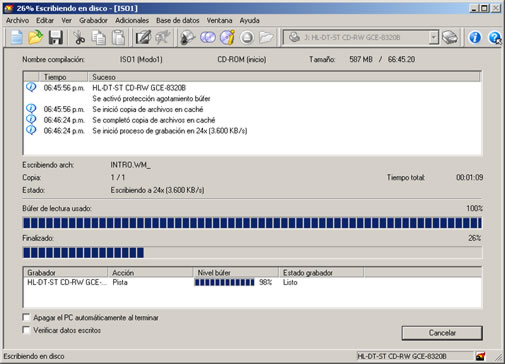Click the Copy CD double-disc icon

coord(208,37)
